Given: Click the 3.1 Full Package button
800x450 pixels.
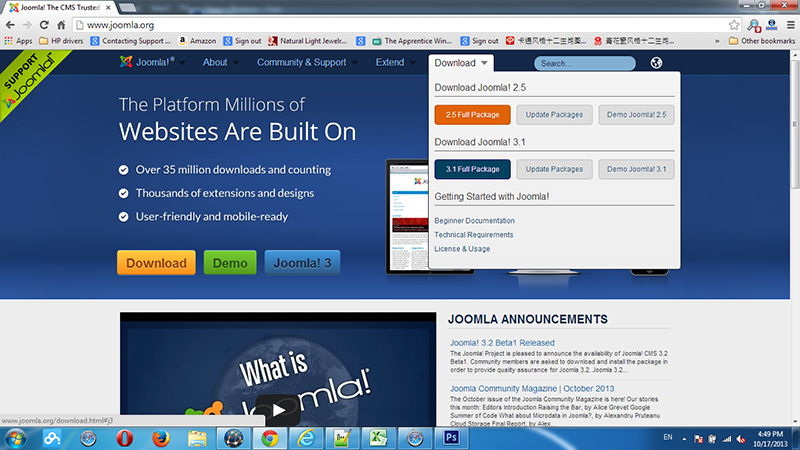Looking at the screenshot, I should [472, 169].
